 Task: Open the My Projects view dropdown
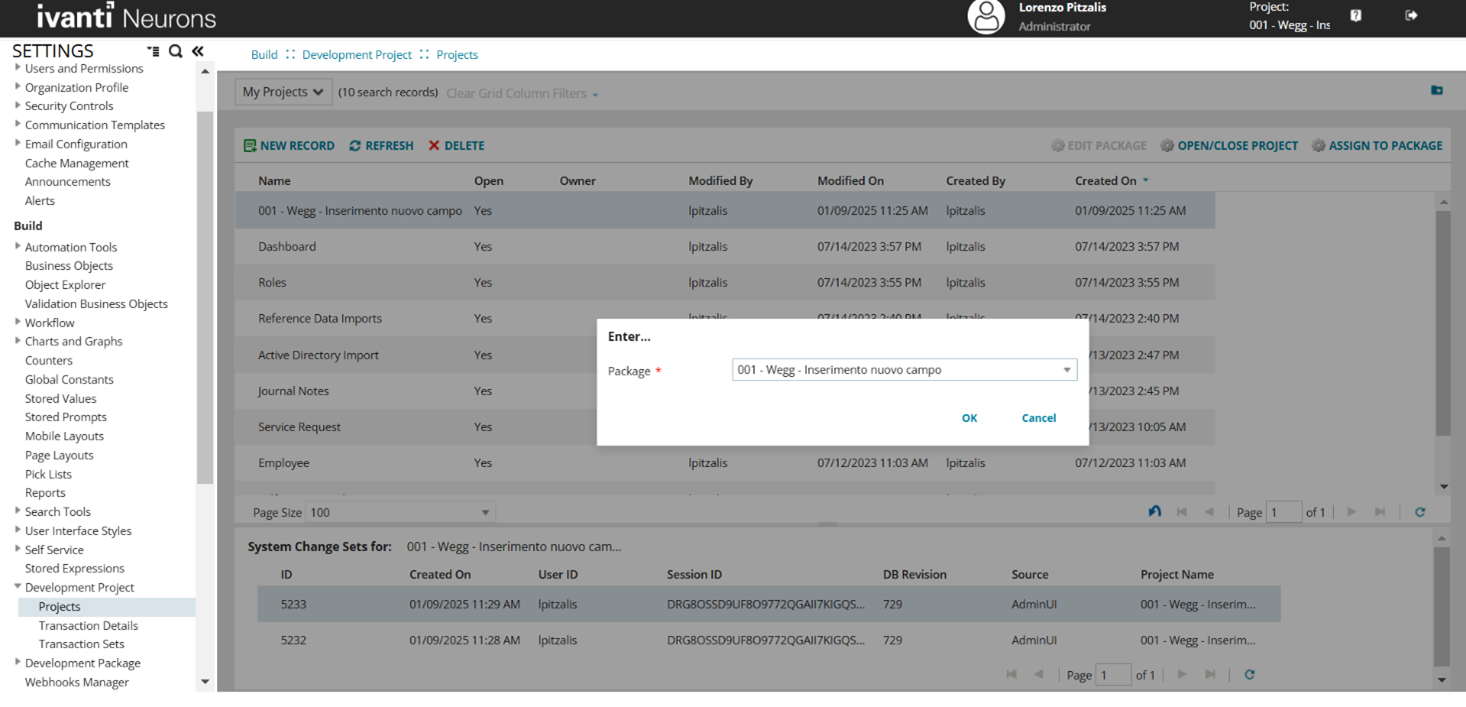click(283, 92)
